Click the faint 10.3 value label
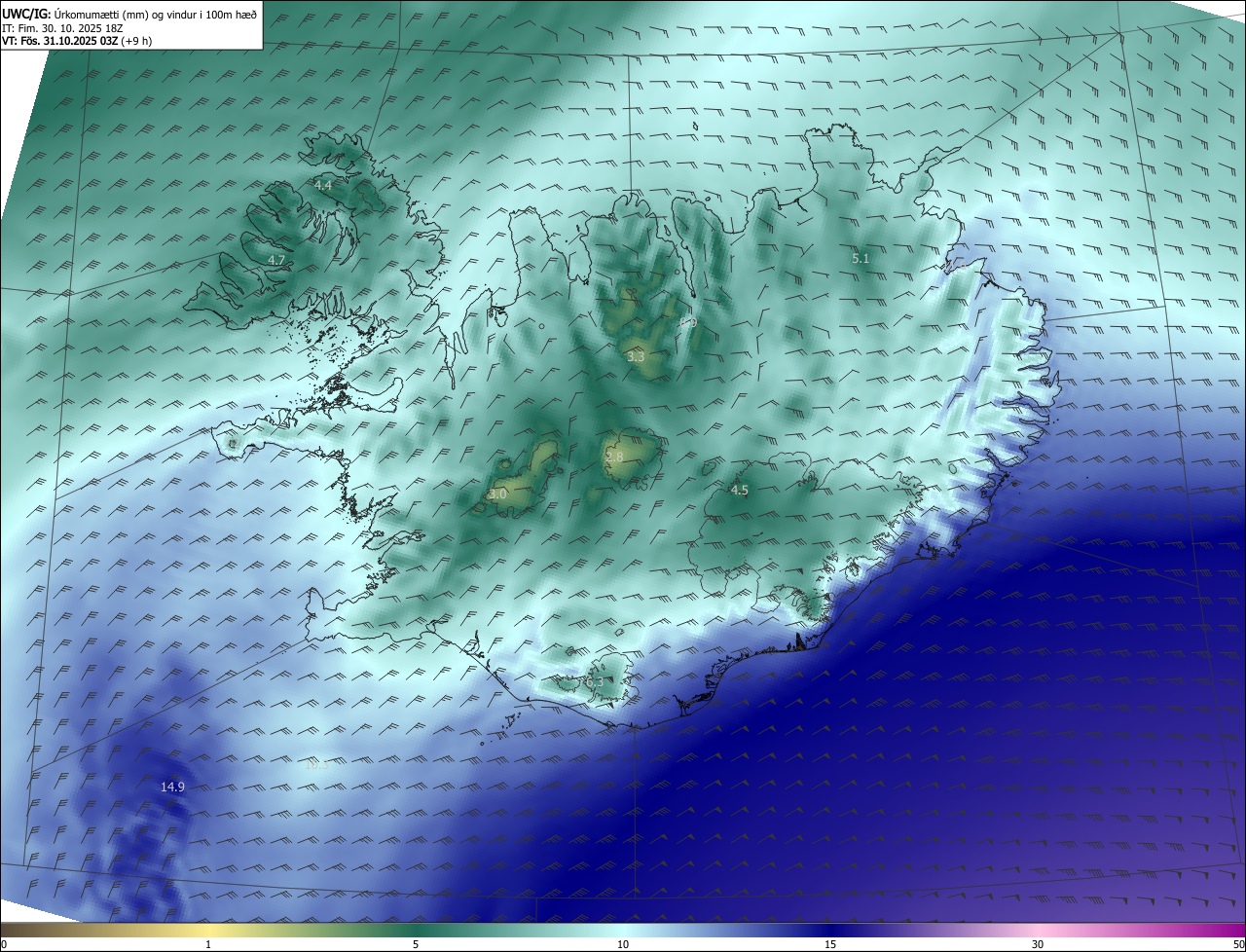1246x952 pixels. pyautogui.click(x=317, y=765)
